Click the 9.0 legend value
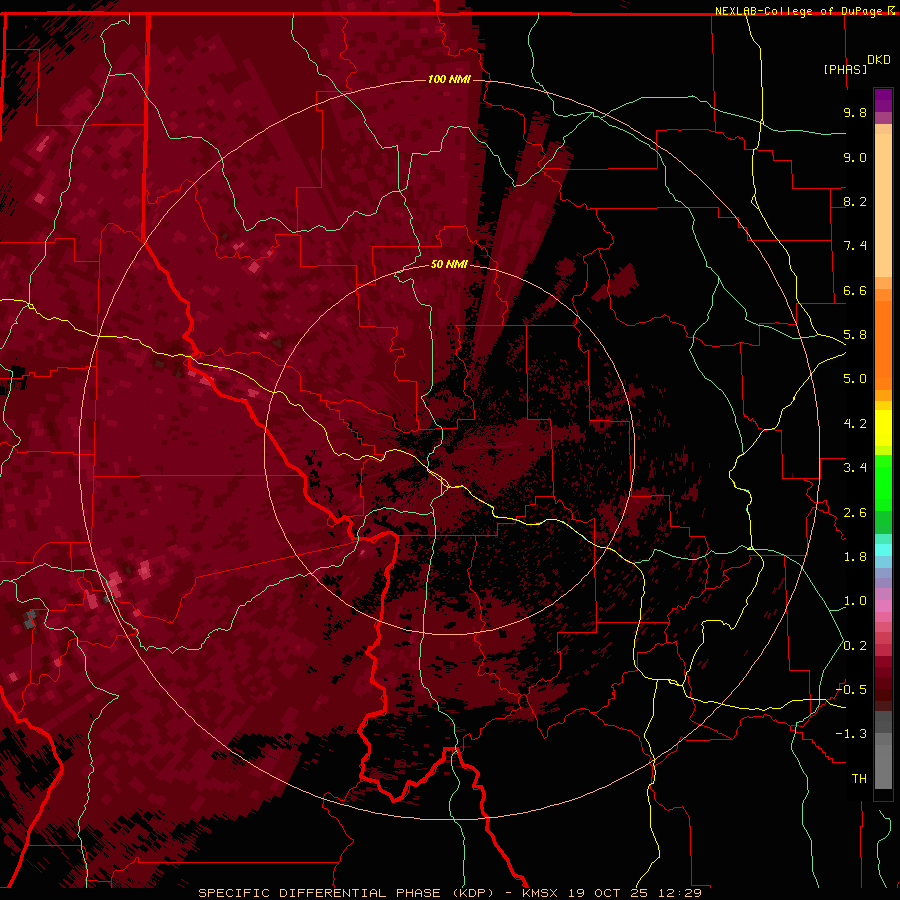The width and height of the screenshot is (900, 900). 855,157
